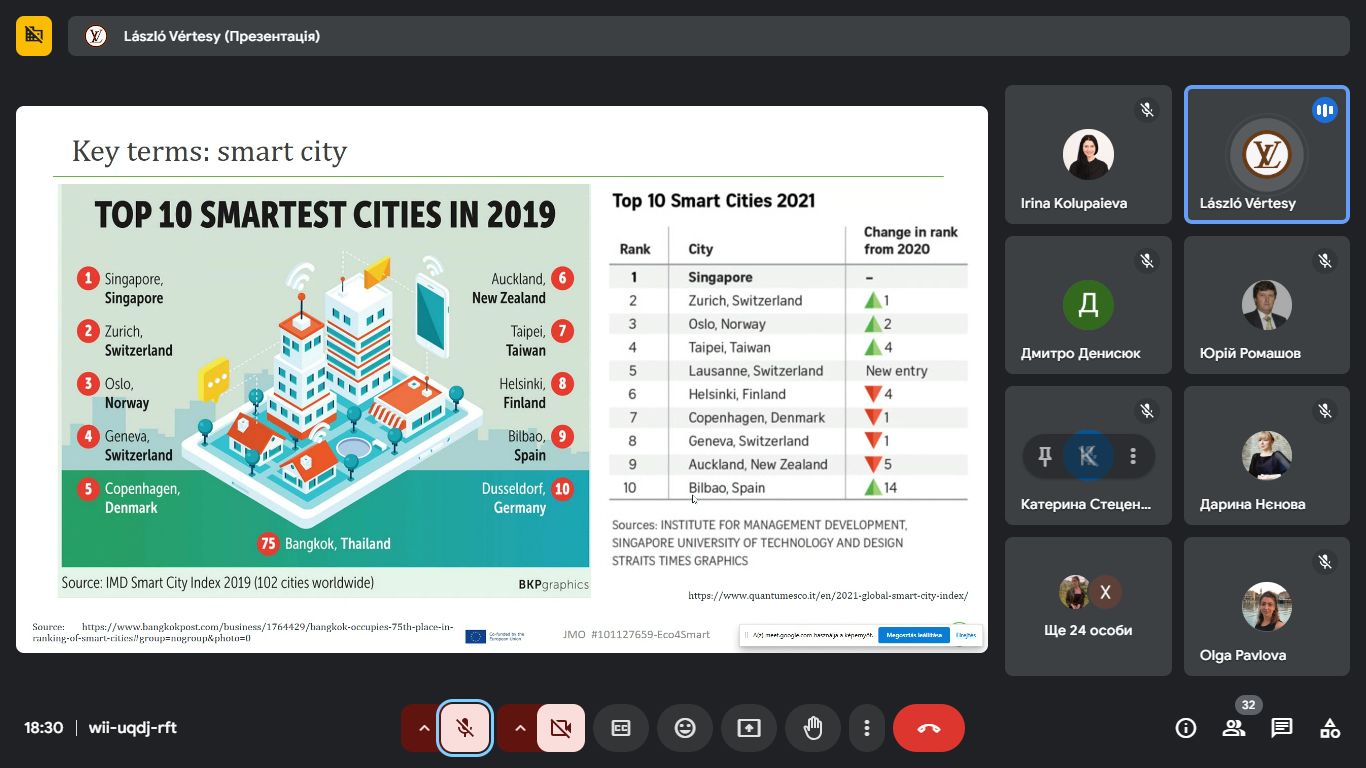Open the meeting details info icon

1186,728
